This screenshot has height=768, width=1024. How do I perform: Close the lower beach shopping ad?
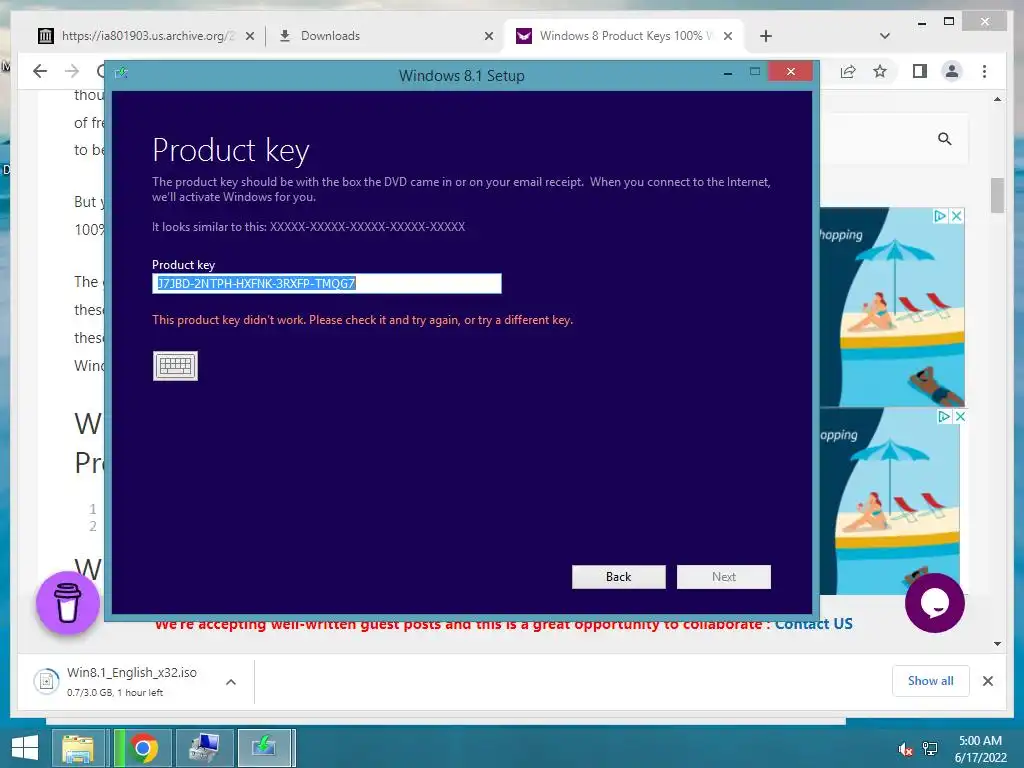[x=960, y=416]
